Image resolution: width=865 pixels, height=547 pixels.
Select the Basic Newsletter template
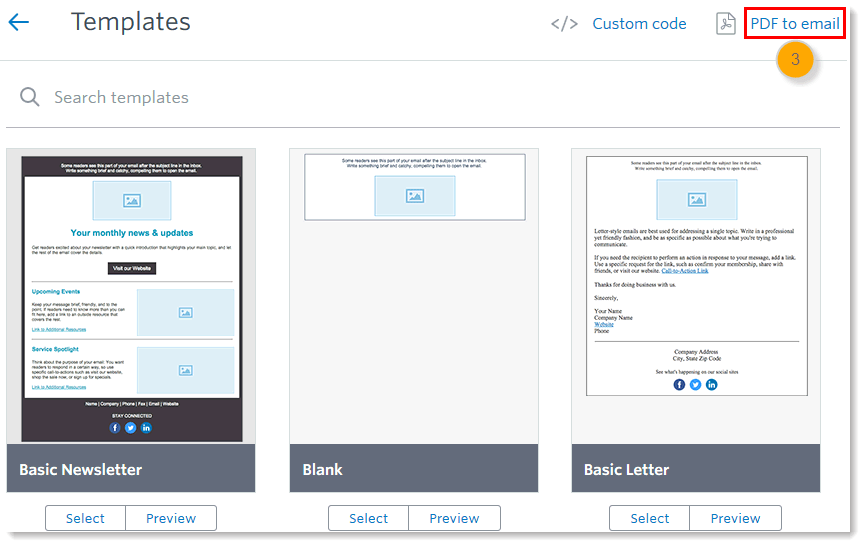tap(85, 518)
